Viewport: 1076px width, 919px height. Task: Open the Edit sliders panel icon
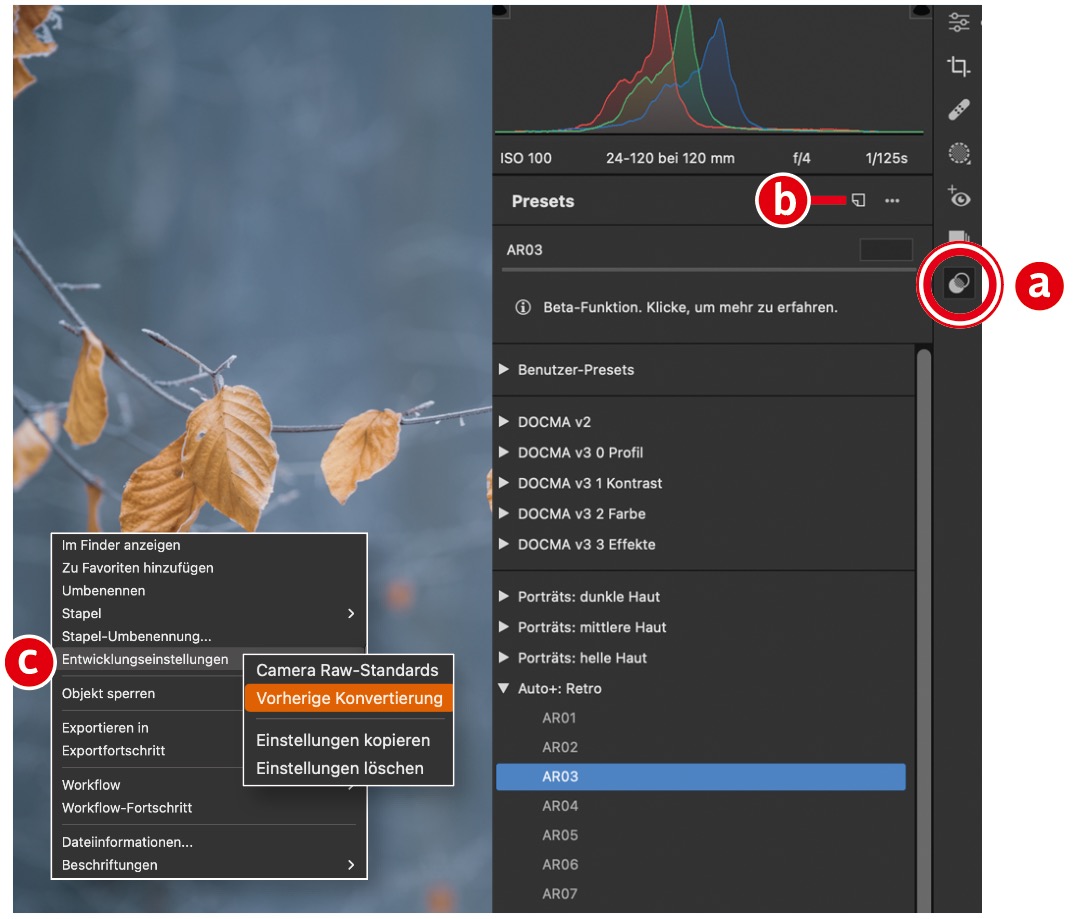[958, 23]
